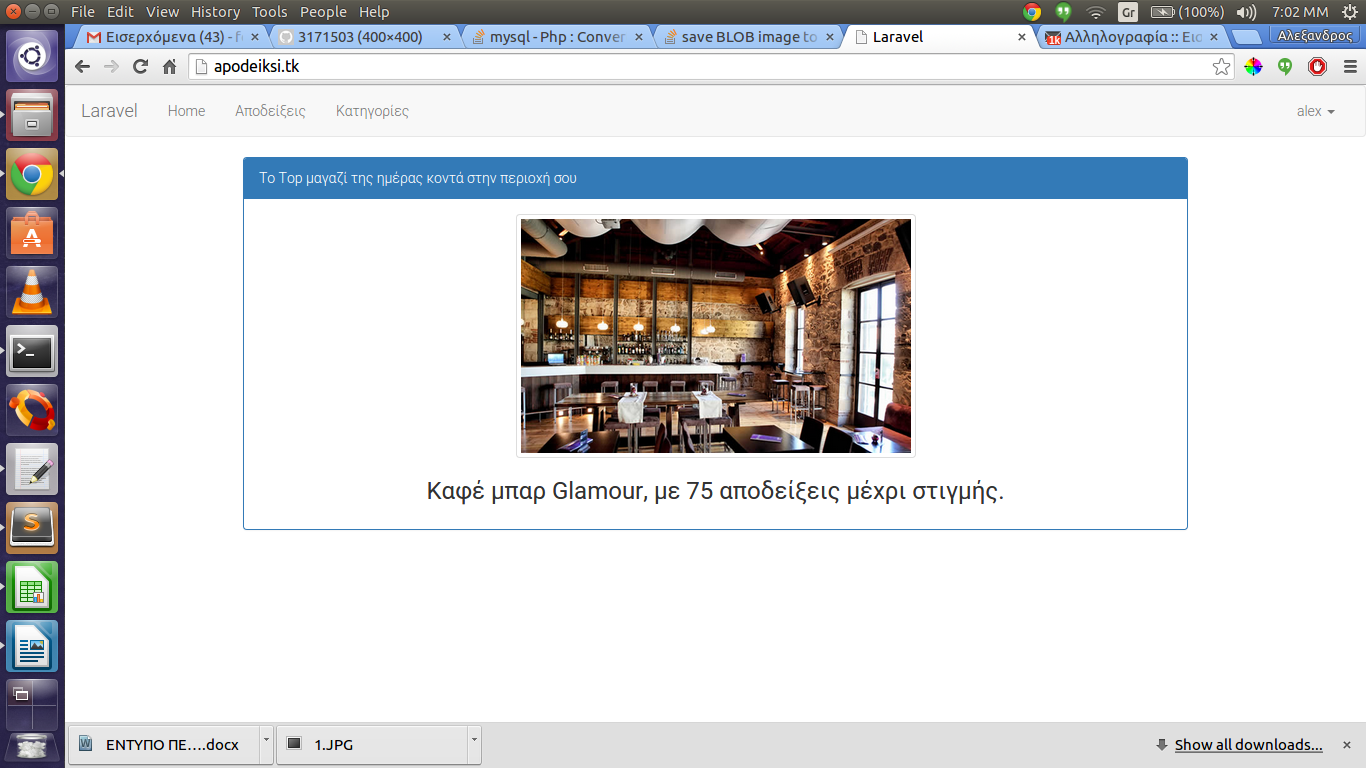The height and width of the screenshot is (768, 1366).
Task: Close the downloads bar
Action: (x=1347, y=745)
